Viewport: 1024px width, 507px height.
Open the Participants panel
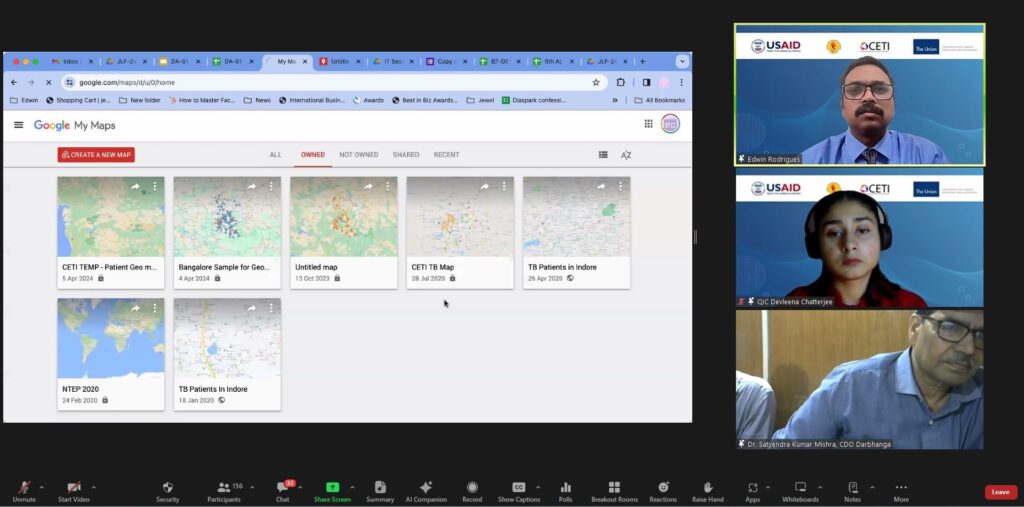(223, 487)
